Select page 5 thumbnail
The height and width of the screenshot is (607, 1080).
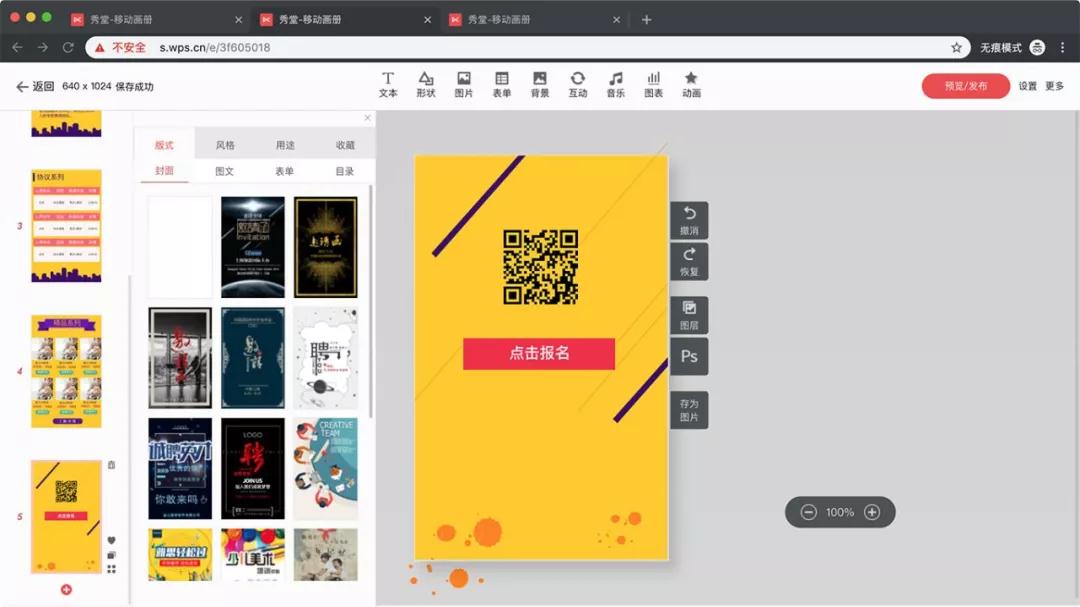(66, 516)
